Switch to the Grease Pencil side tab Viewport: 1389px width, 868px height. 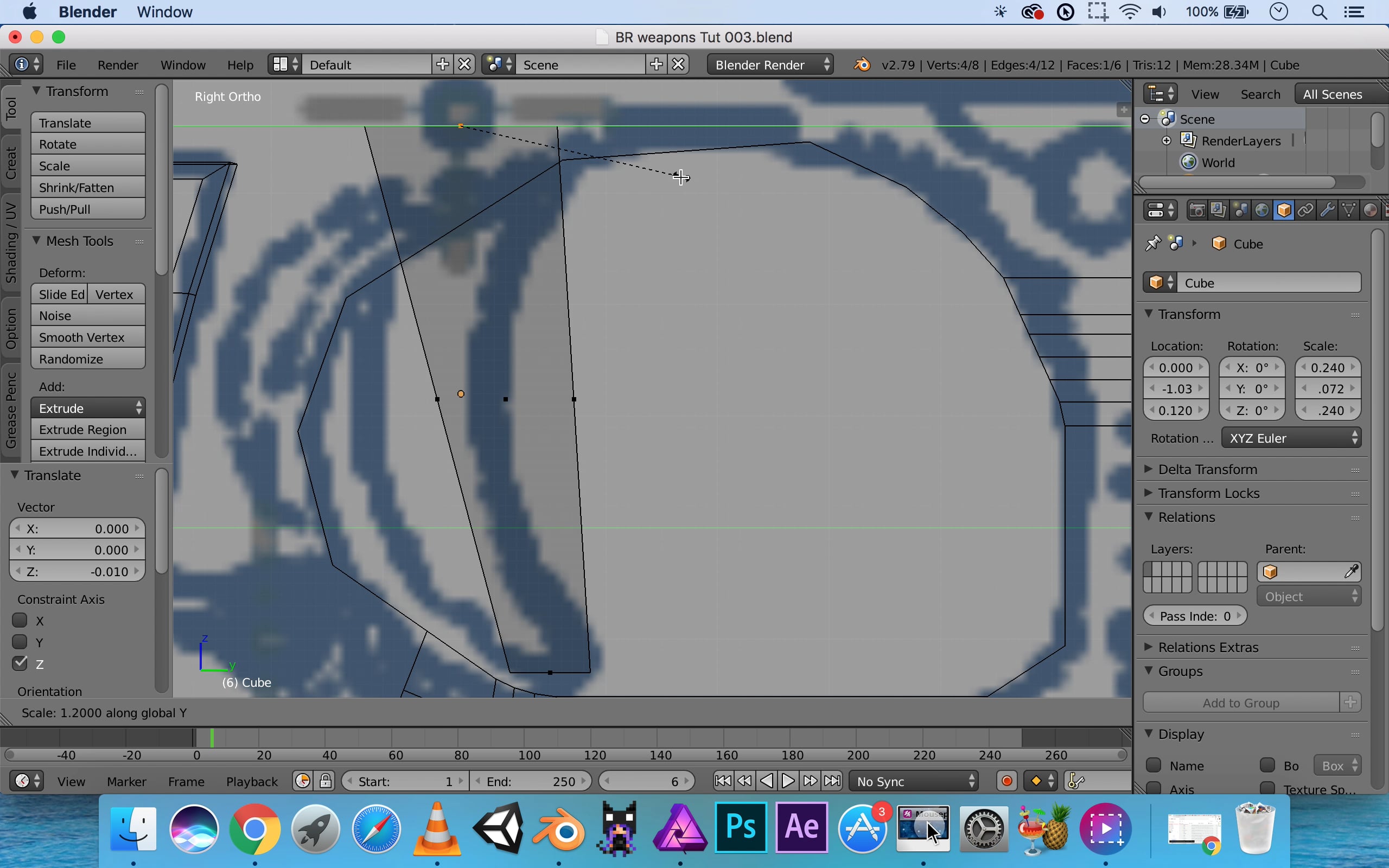(x=11, y=409)
